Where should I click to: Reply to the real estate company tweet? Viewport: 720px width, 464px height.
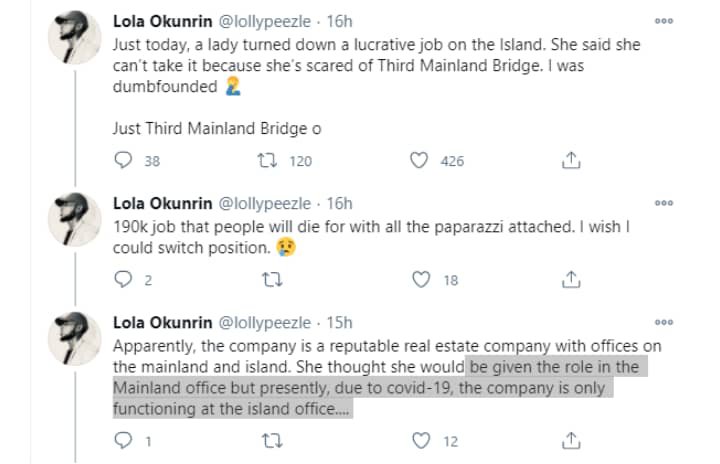pos(124,440)
